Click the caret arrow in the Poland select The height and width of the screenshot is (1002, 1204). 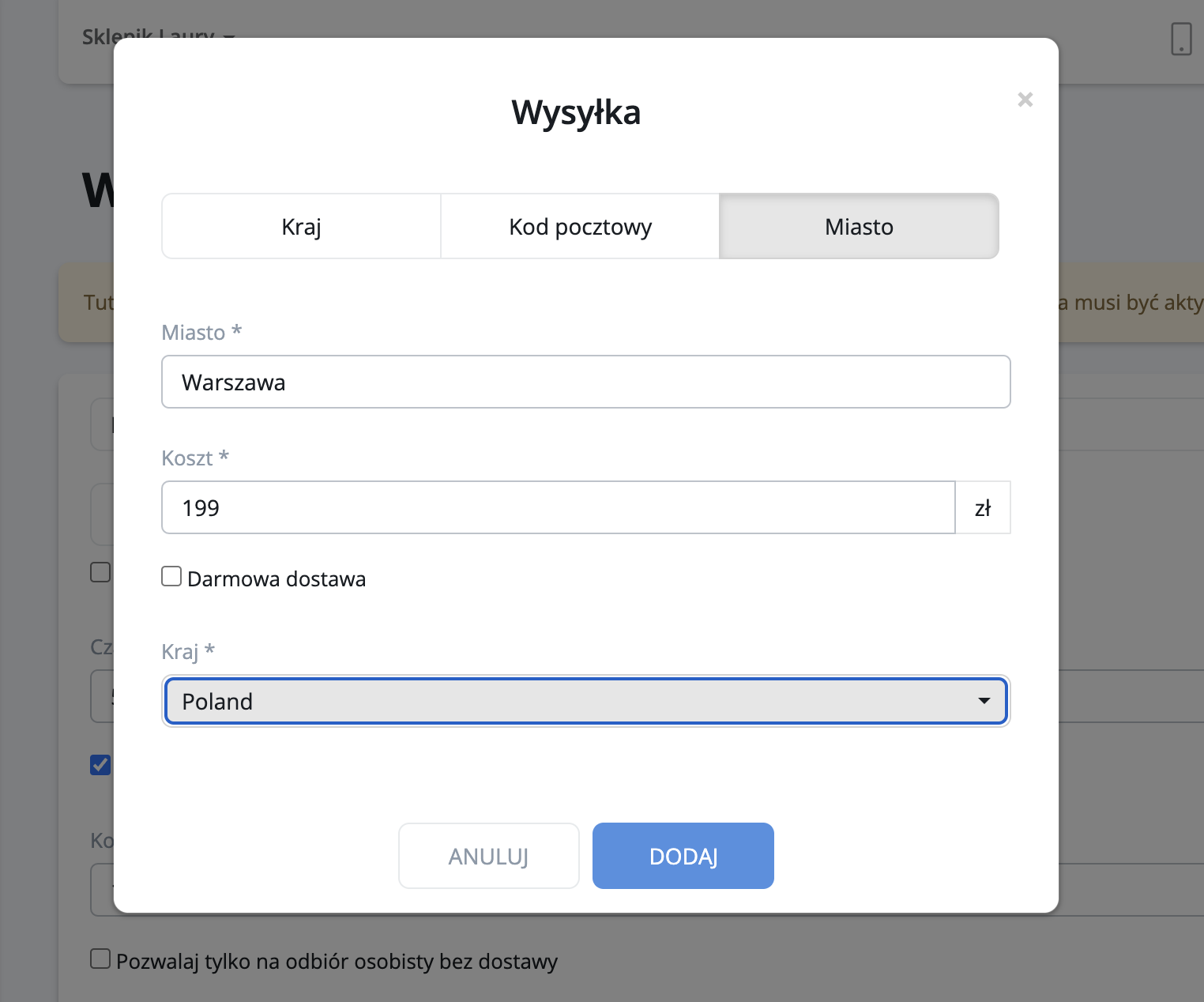coord(984,701)
